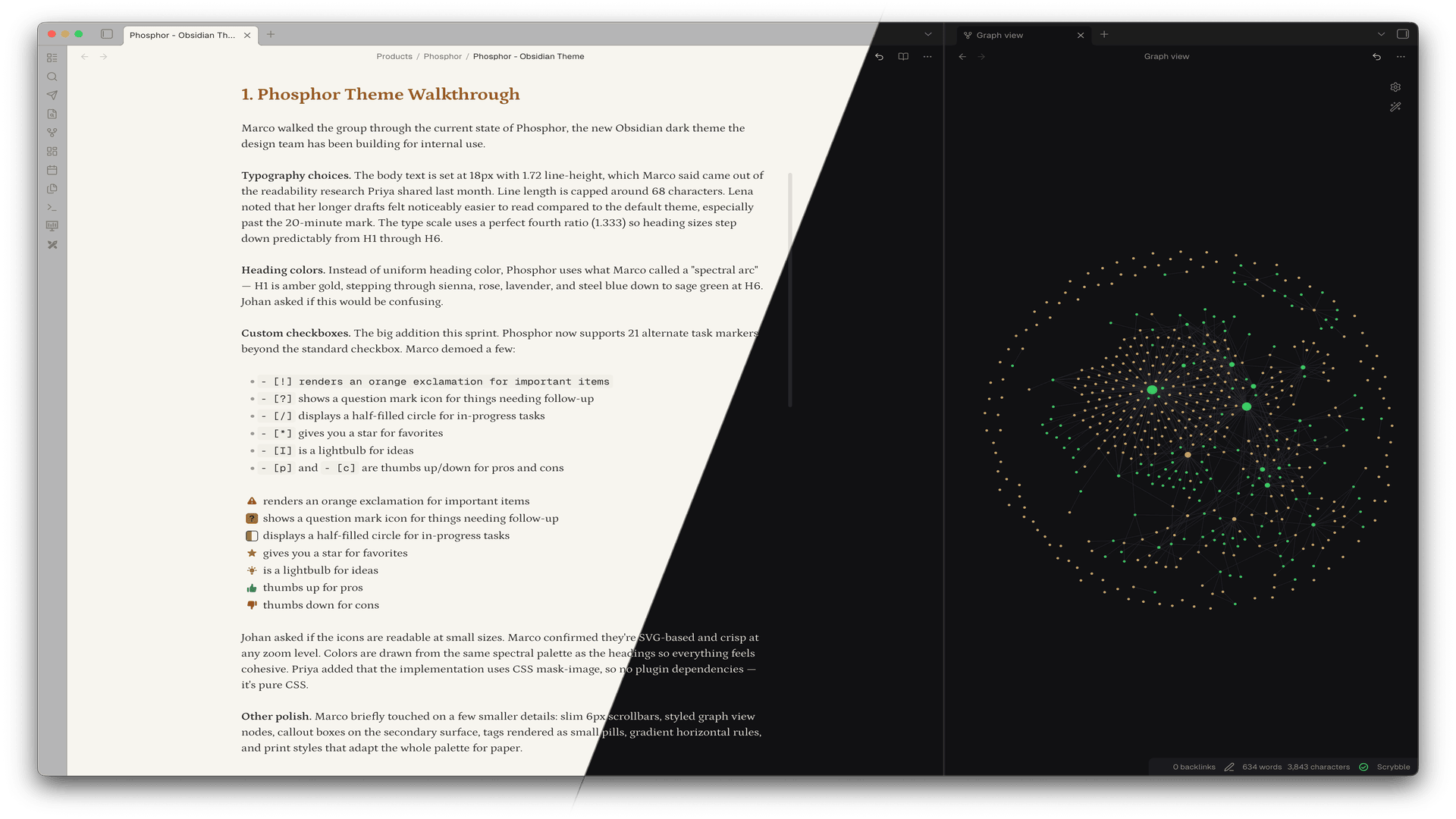Click the green sync checkmark status icon

(1363, 767)
